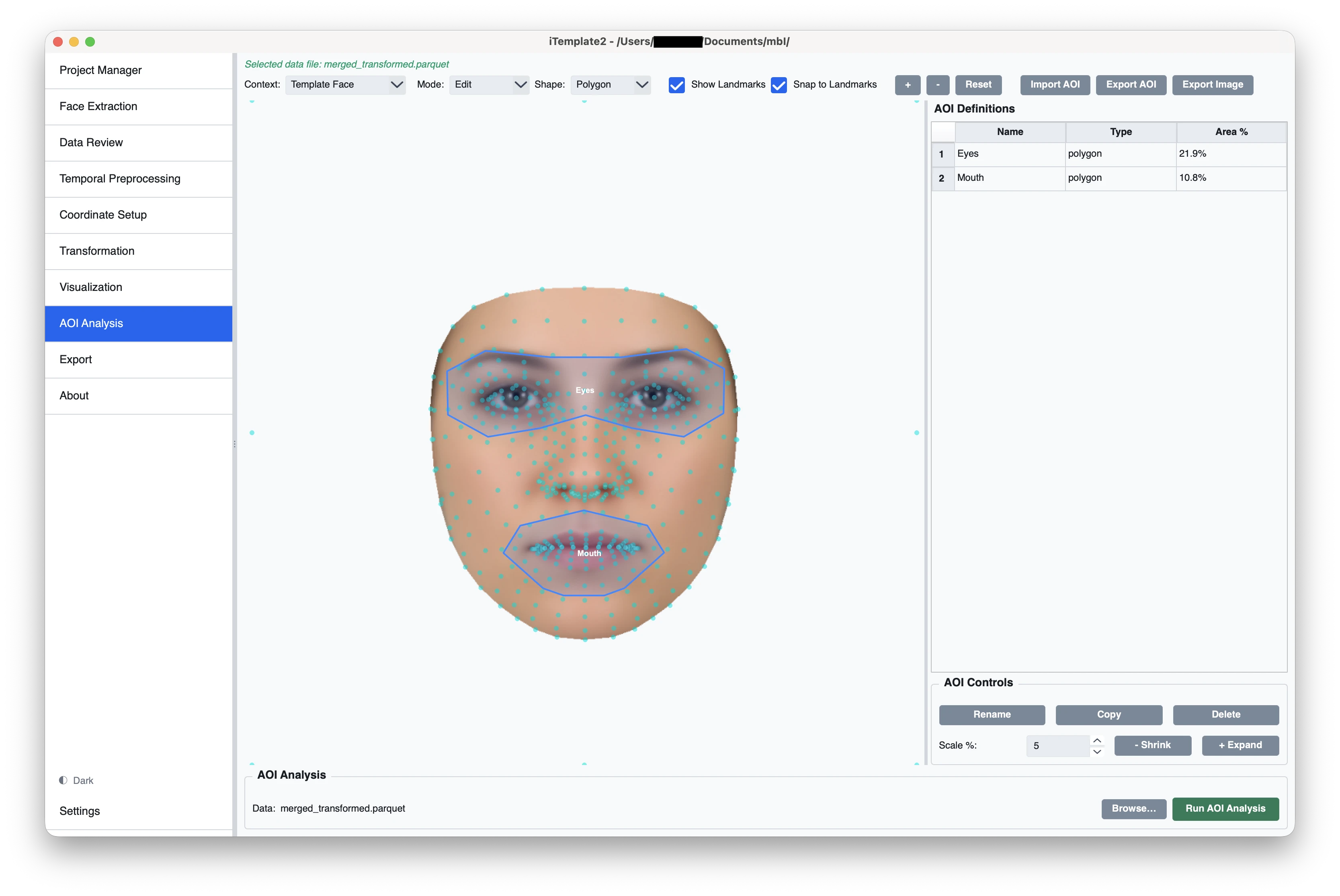
Task: Click the Area % column header
Action: 1231,132
